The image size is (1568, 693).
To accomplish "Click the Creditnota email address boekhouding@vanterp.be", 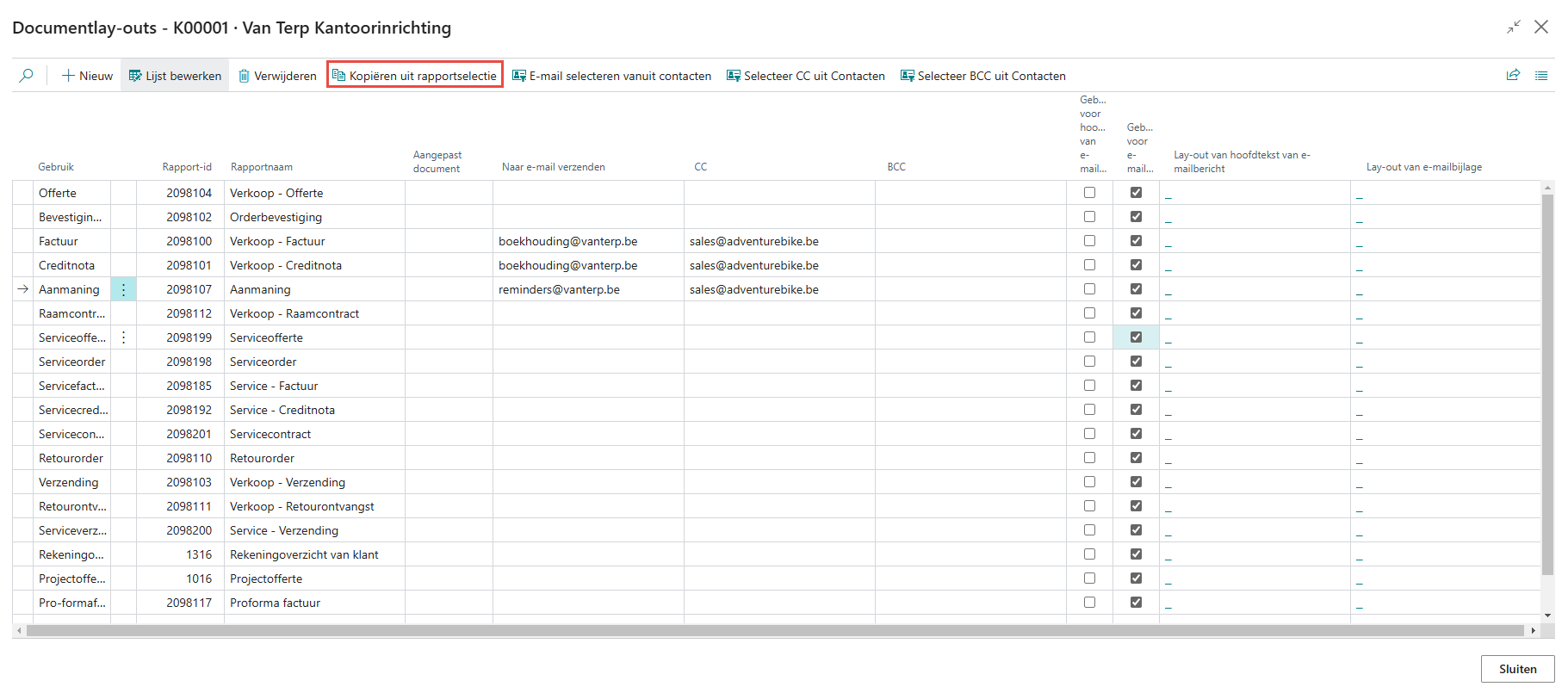I will 567,265.
